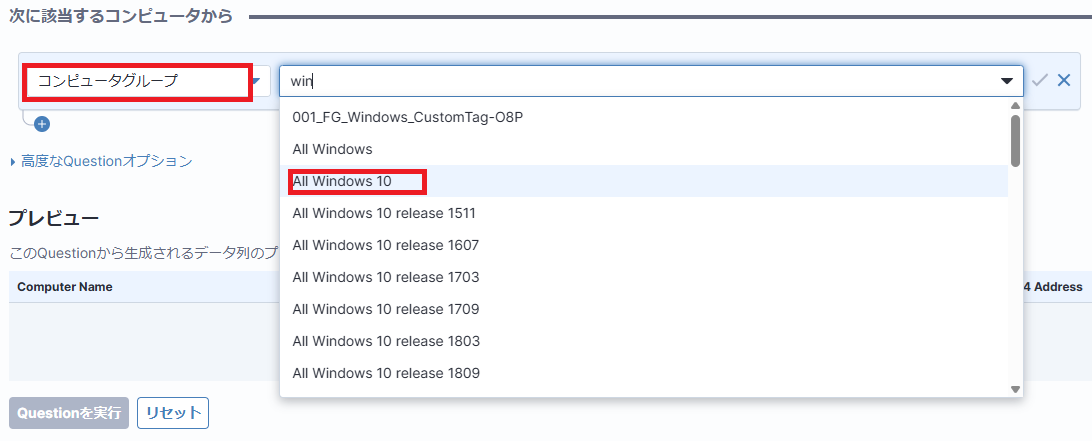Confirm filter with the checkmark icon
Image resolution: width=1092 pixels, height=441 pixels.
1040,81
